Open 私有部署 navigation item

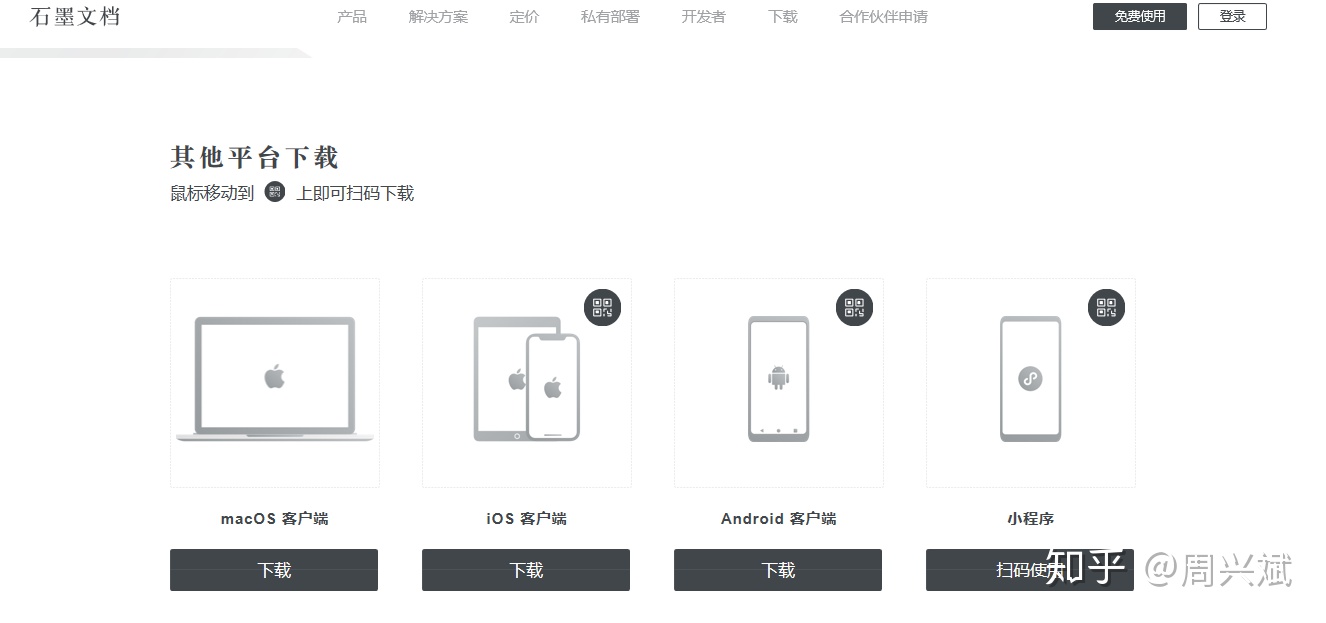(x=610, y=17)
